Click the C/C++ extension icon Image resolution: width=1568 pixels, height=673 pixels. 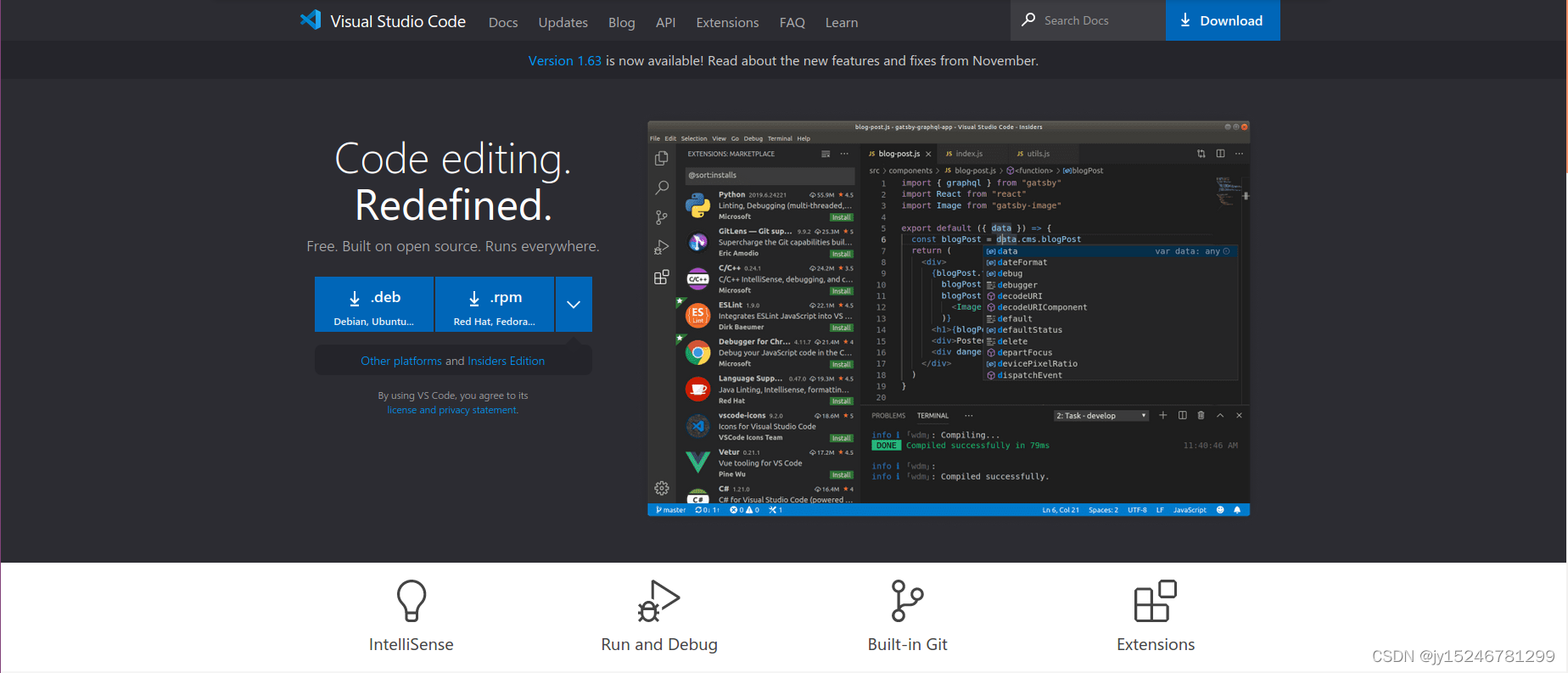click(x=698, y=279)
